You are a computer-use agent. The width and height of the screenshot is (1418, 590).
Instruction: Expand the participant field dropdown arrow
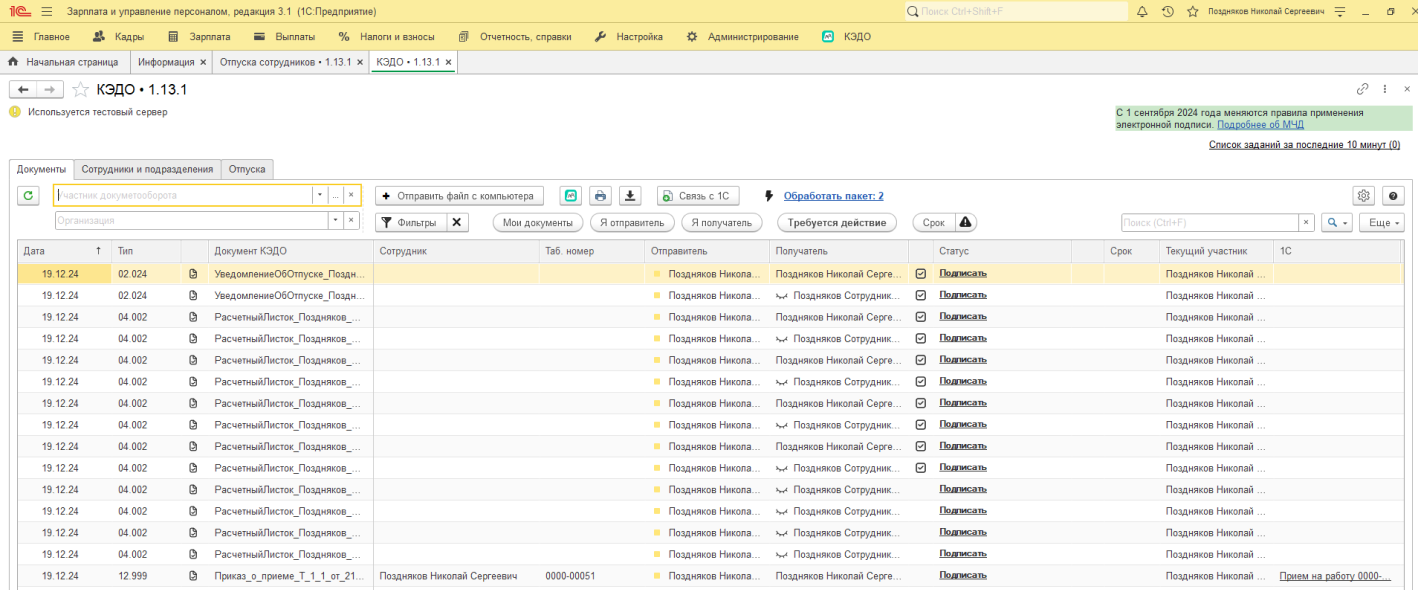coord(320,195)
